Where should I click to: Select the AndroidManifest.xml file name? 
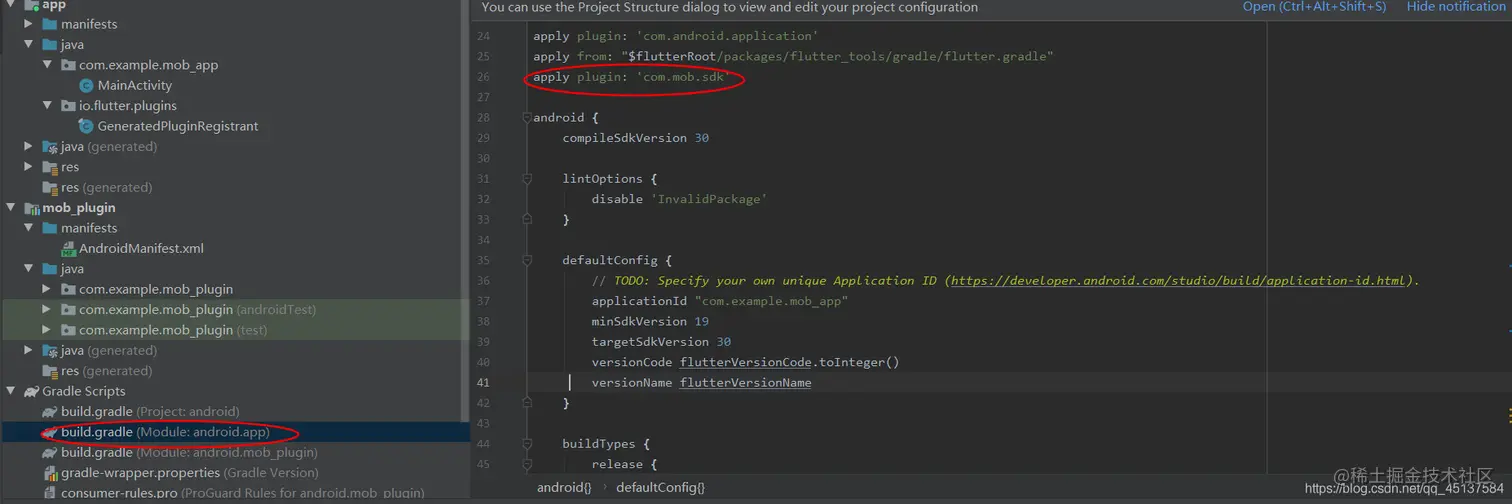[x=141, y=249]
